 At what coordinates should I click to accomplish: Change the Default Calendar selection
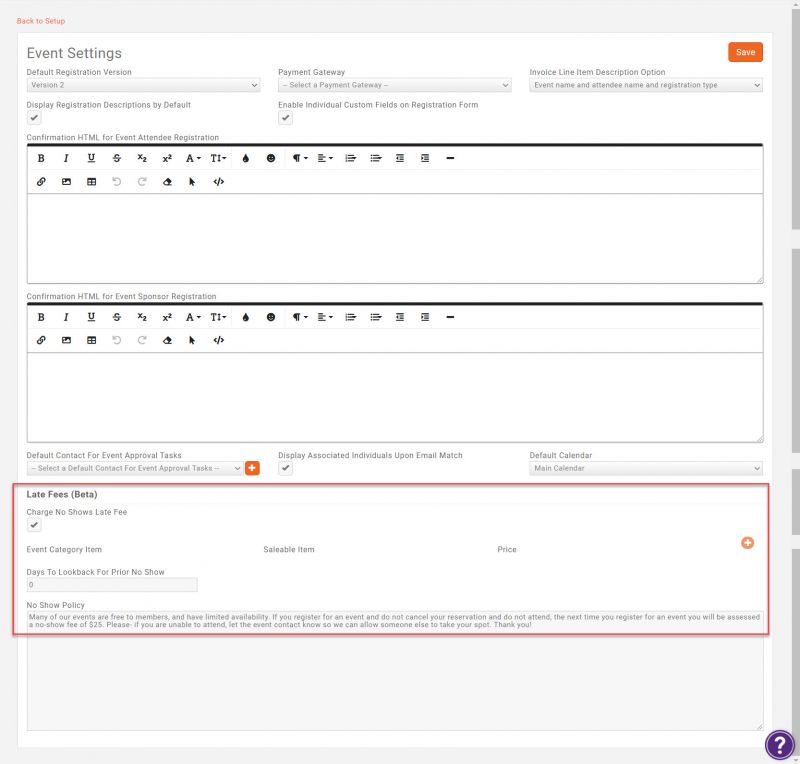point(644,467)
